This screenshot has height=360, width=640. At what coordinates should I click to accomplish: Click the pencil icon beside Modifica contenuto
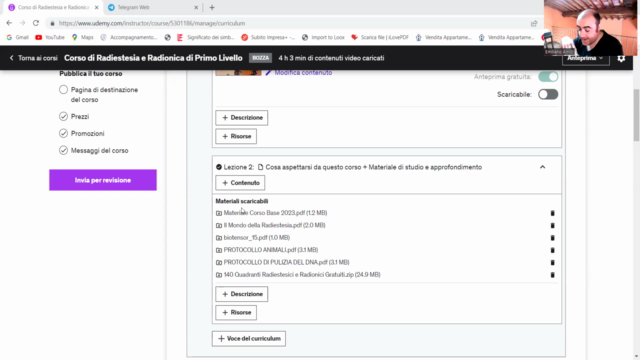(x=268, y=73)
